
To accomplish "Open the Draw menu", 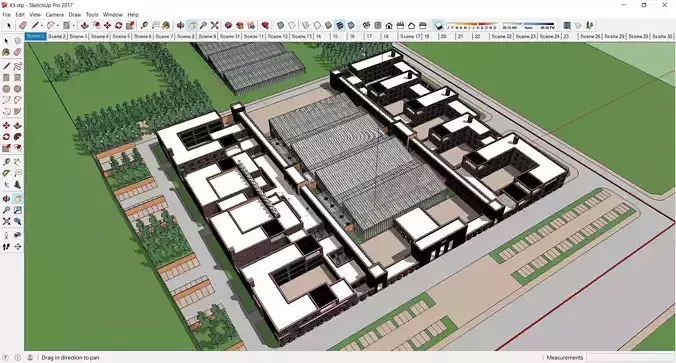I will [75, 15].
